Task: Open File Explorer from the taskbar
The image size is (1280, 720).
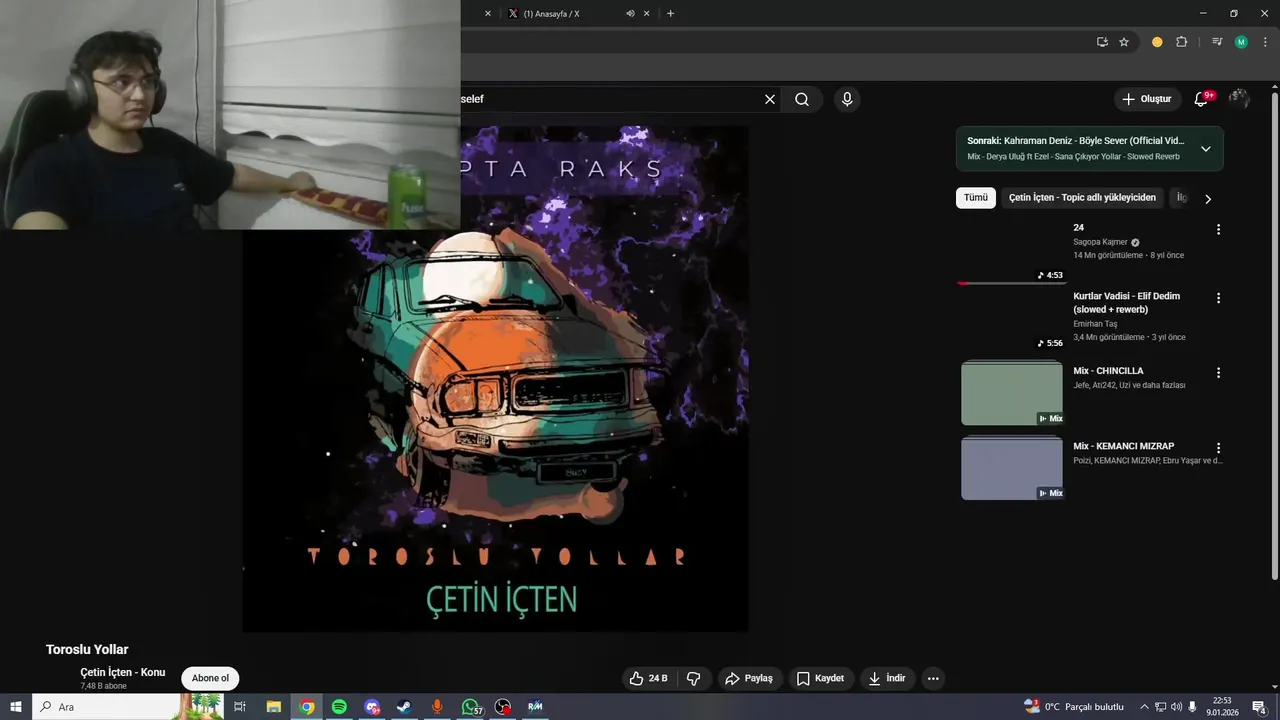Action: click(x=274, y=707)
